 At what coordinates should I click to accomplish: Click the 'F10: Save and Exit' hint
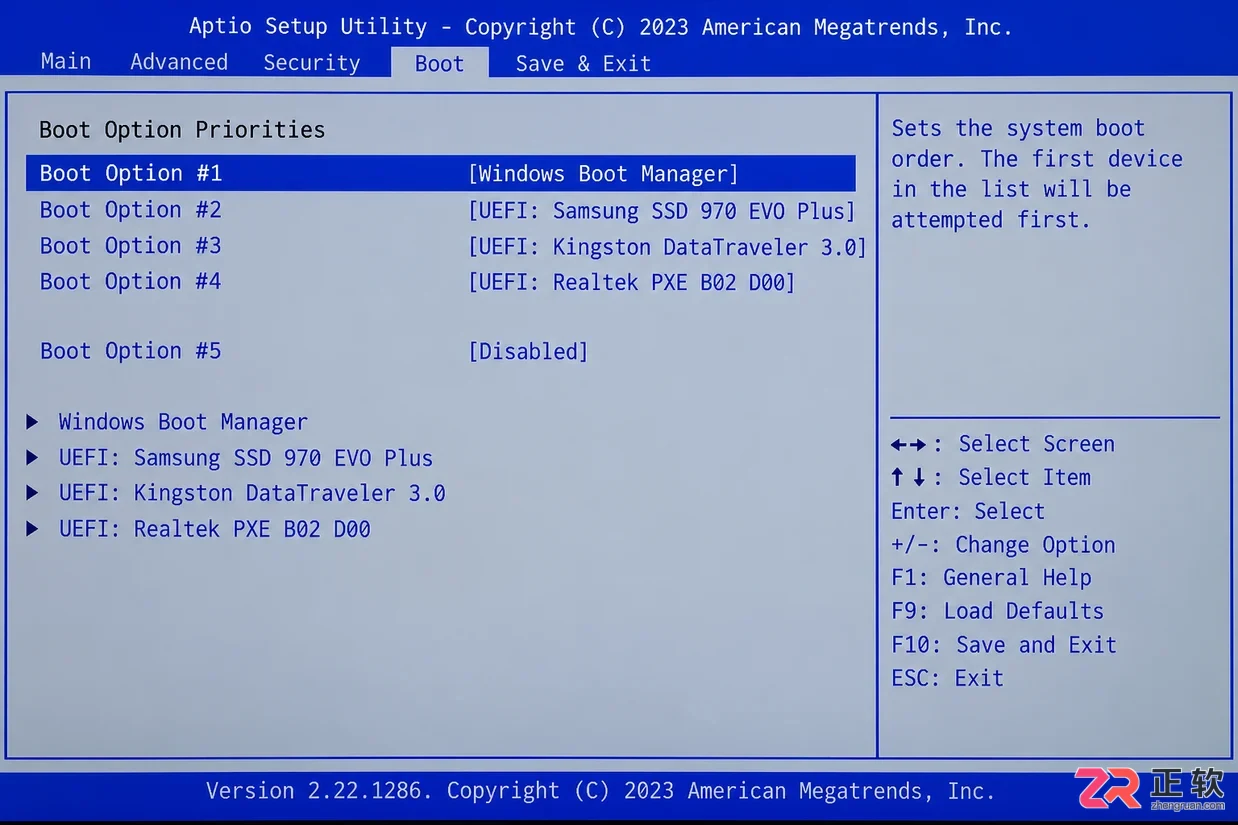pyautogui.click(x=1003, y=645)
